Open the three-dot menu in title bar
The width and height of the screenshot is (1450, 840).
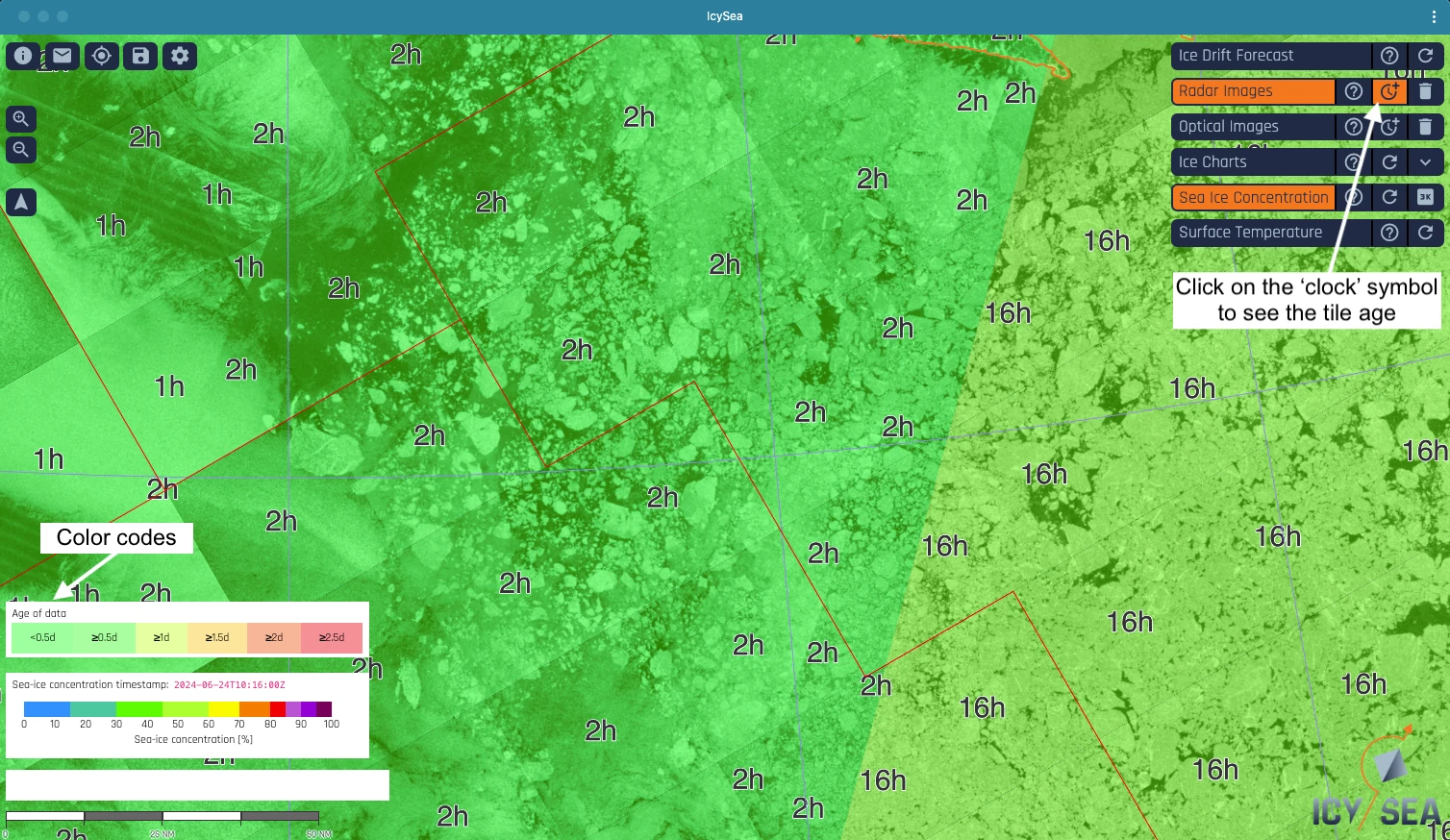click(x=1434, y=15)
